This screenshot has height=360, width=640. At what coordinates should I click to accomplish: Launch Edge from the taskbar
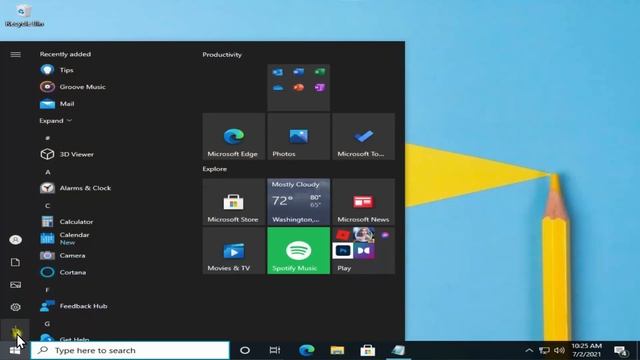pos(307,350)
